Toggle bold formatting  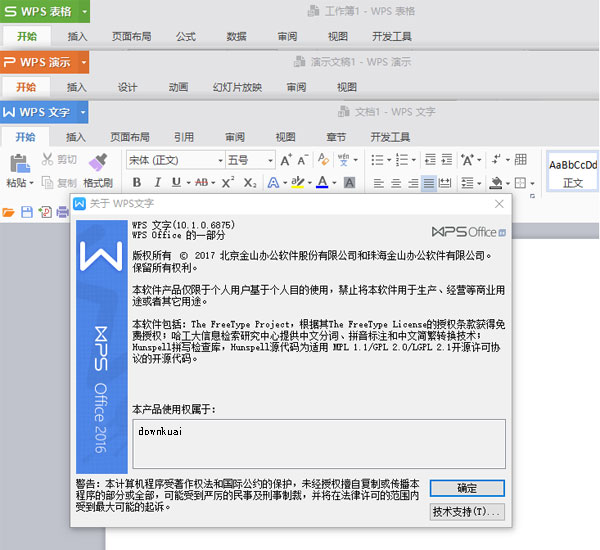click(137, 183)
